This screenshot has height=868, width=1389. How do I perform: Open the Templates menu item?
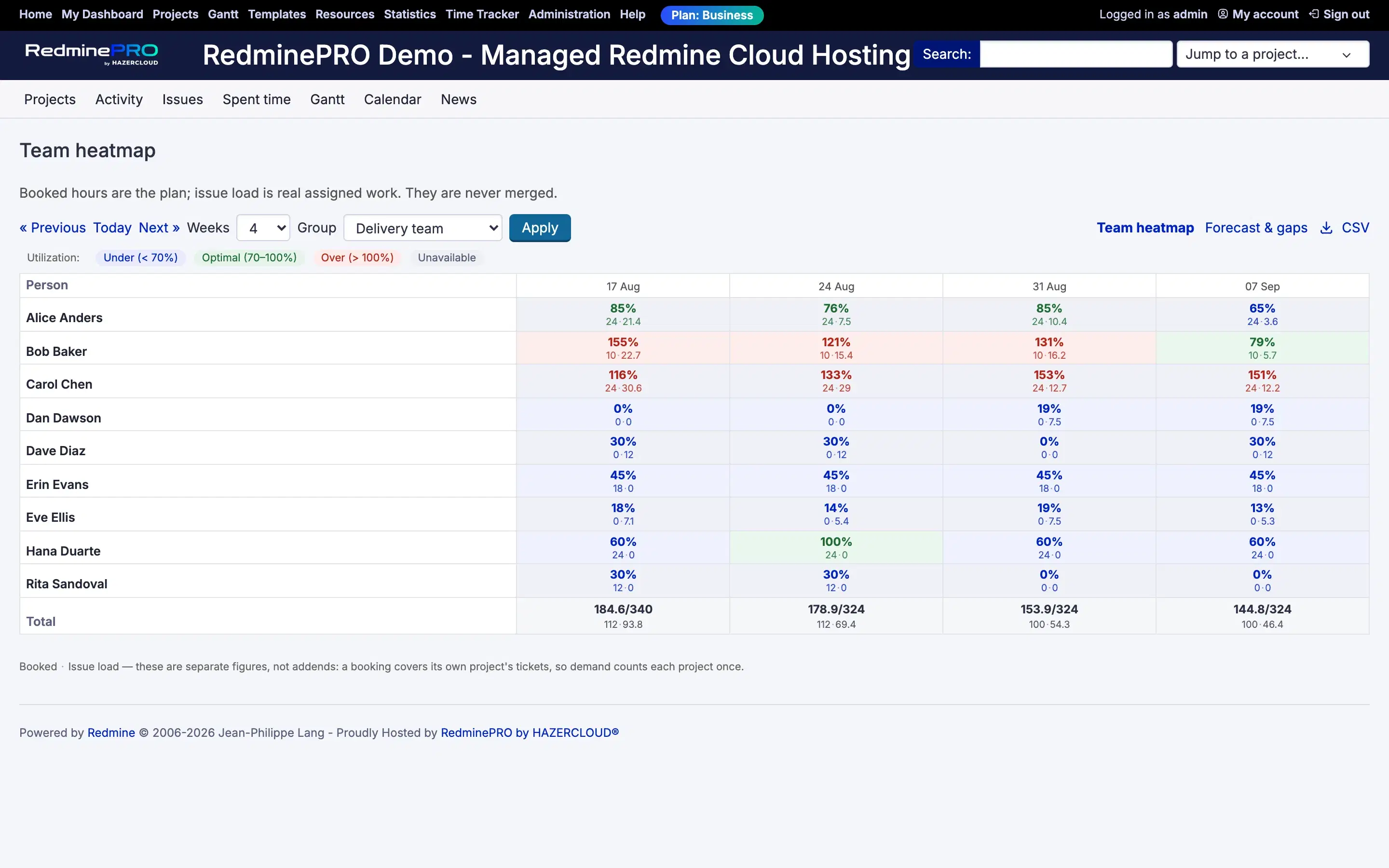coord(277,14)
